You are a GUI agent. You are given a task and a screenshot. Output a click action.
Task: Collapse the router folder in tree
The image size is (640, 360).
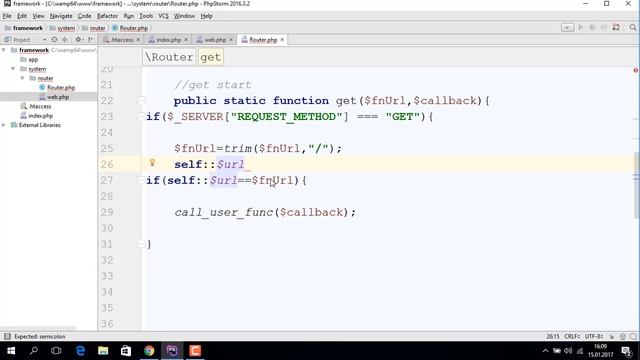[x=22, y=78]
